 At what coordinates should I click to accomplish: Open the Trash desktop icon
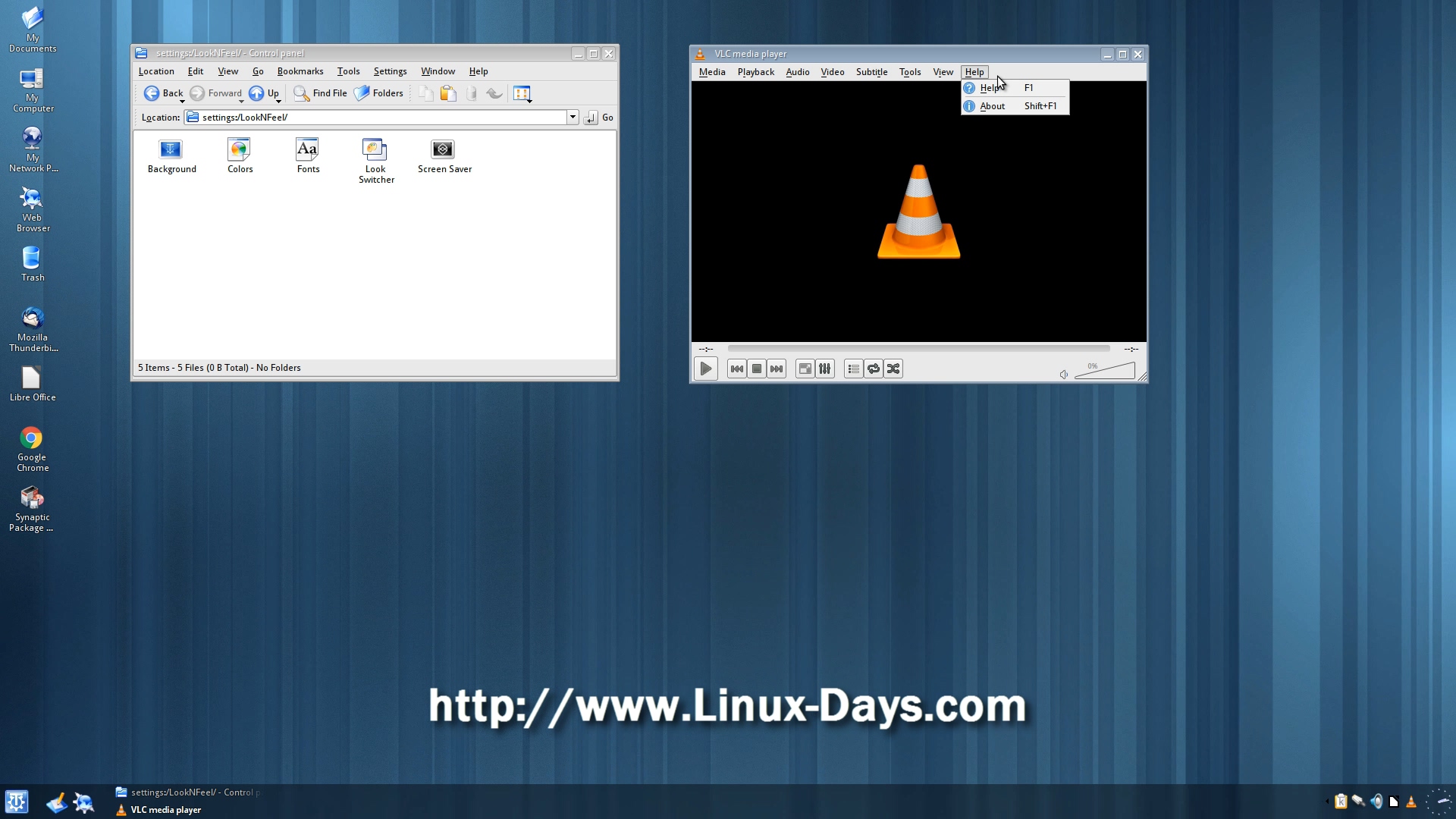click(x=32, y=264)
